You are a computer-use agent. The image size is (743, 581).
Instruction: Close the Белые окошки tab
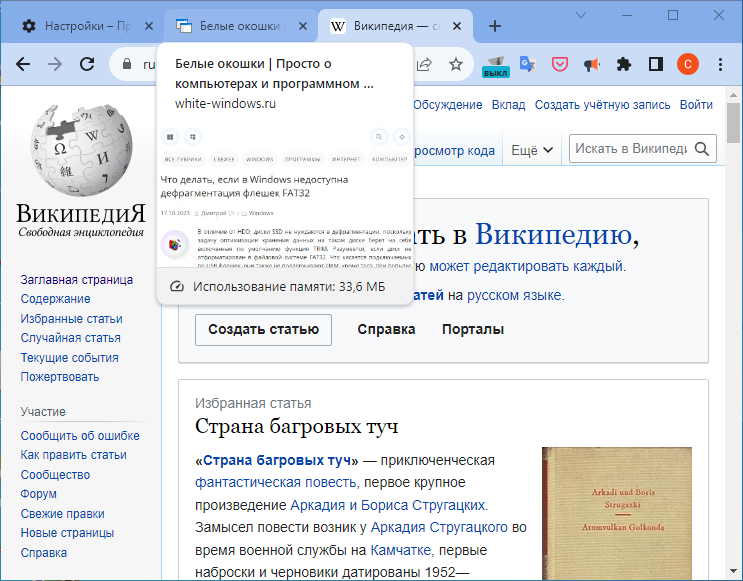pos(303,26)
